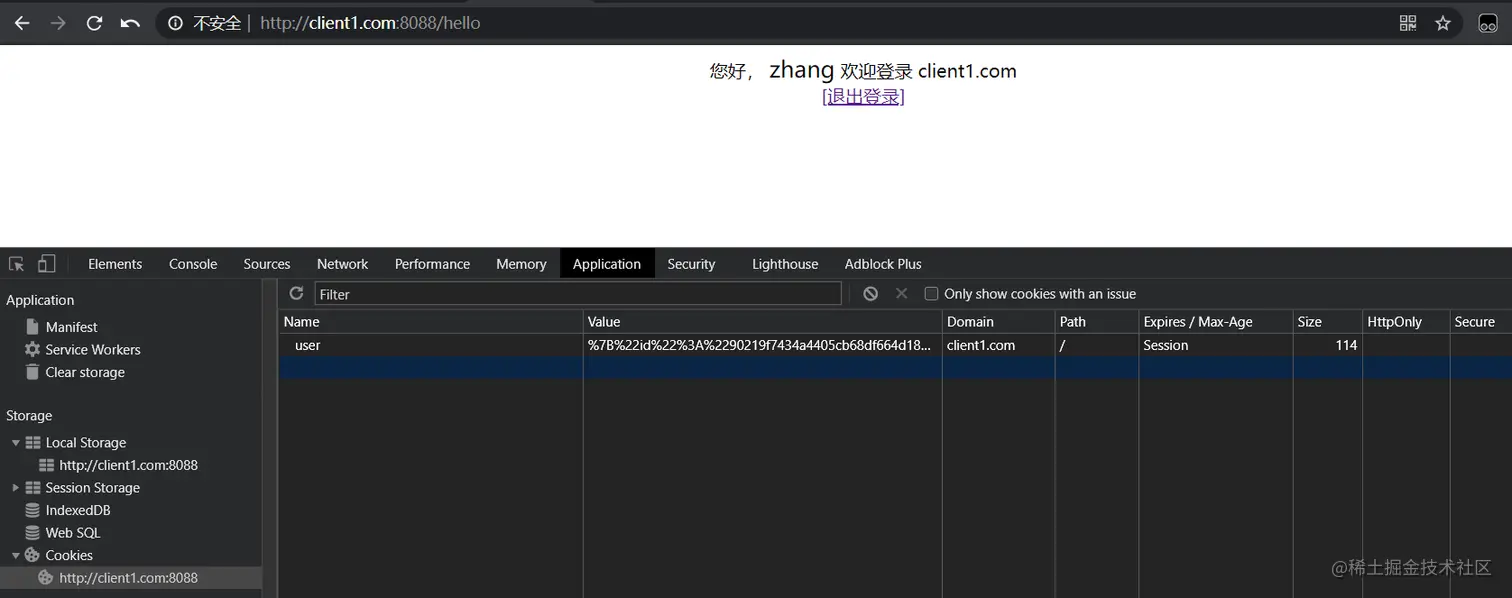Open Service Workers in sidebar
Screen dimensions: 1512x598
click(x=93, y=350)
